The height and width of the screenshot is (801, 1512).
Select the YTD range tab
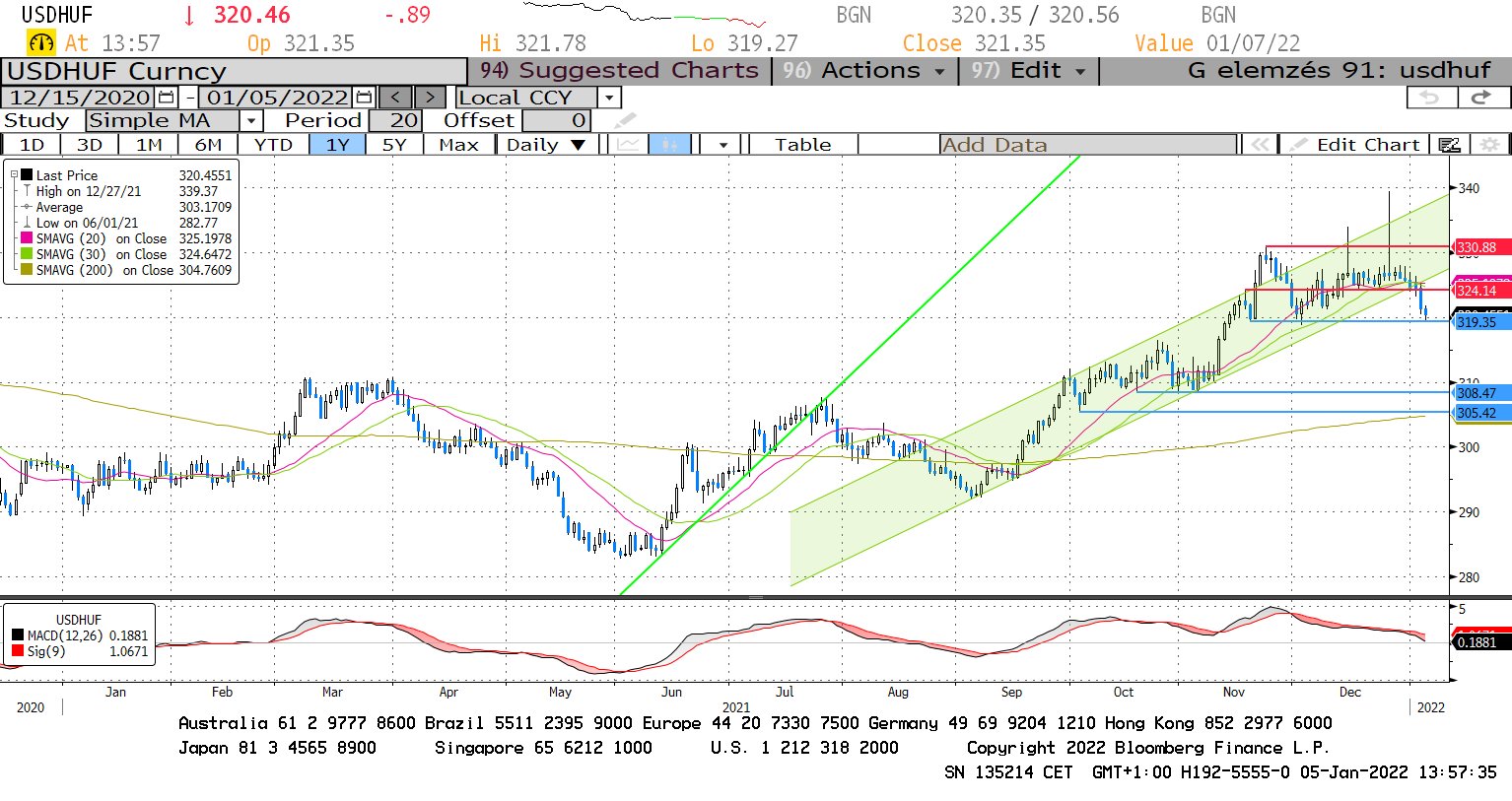coord(273,145)
